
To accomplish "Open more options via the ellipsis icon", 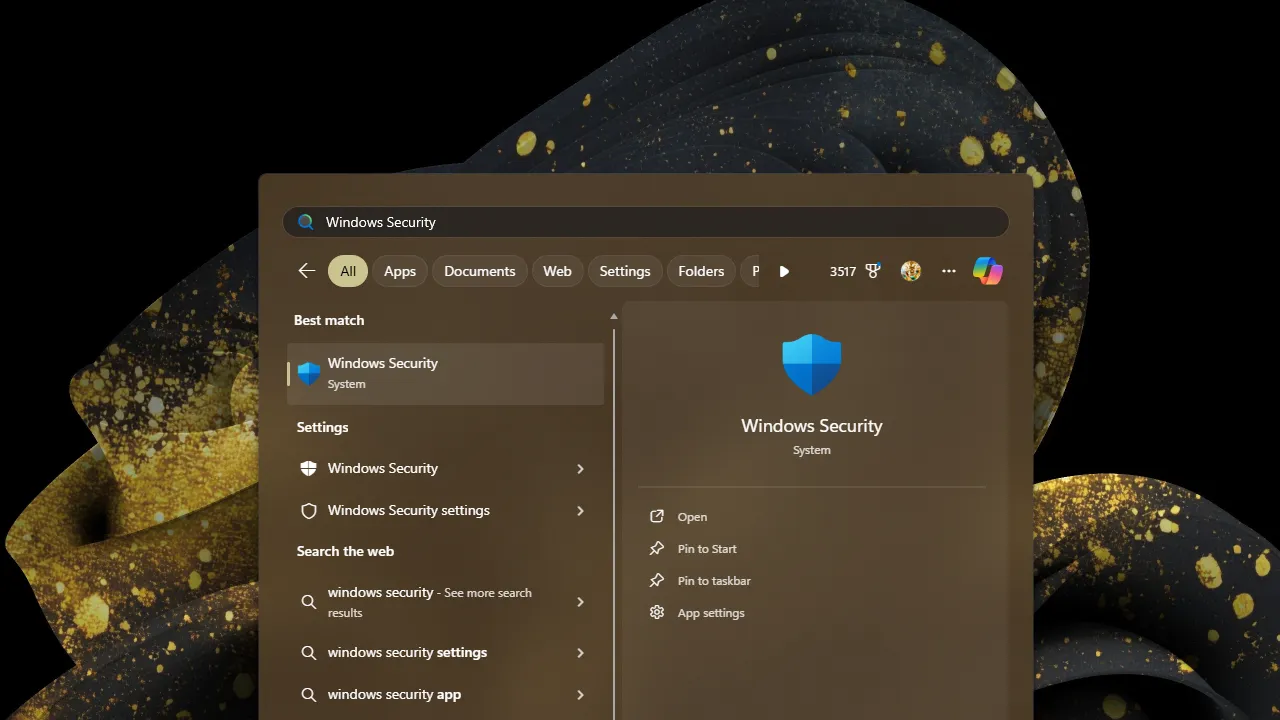I will [948, 270].
